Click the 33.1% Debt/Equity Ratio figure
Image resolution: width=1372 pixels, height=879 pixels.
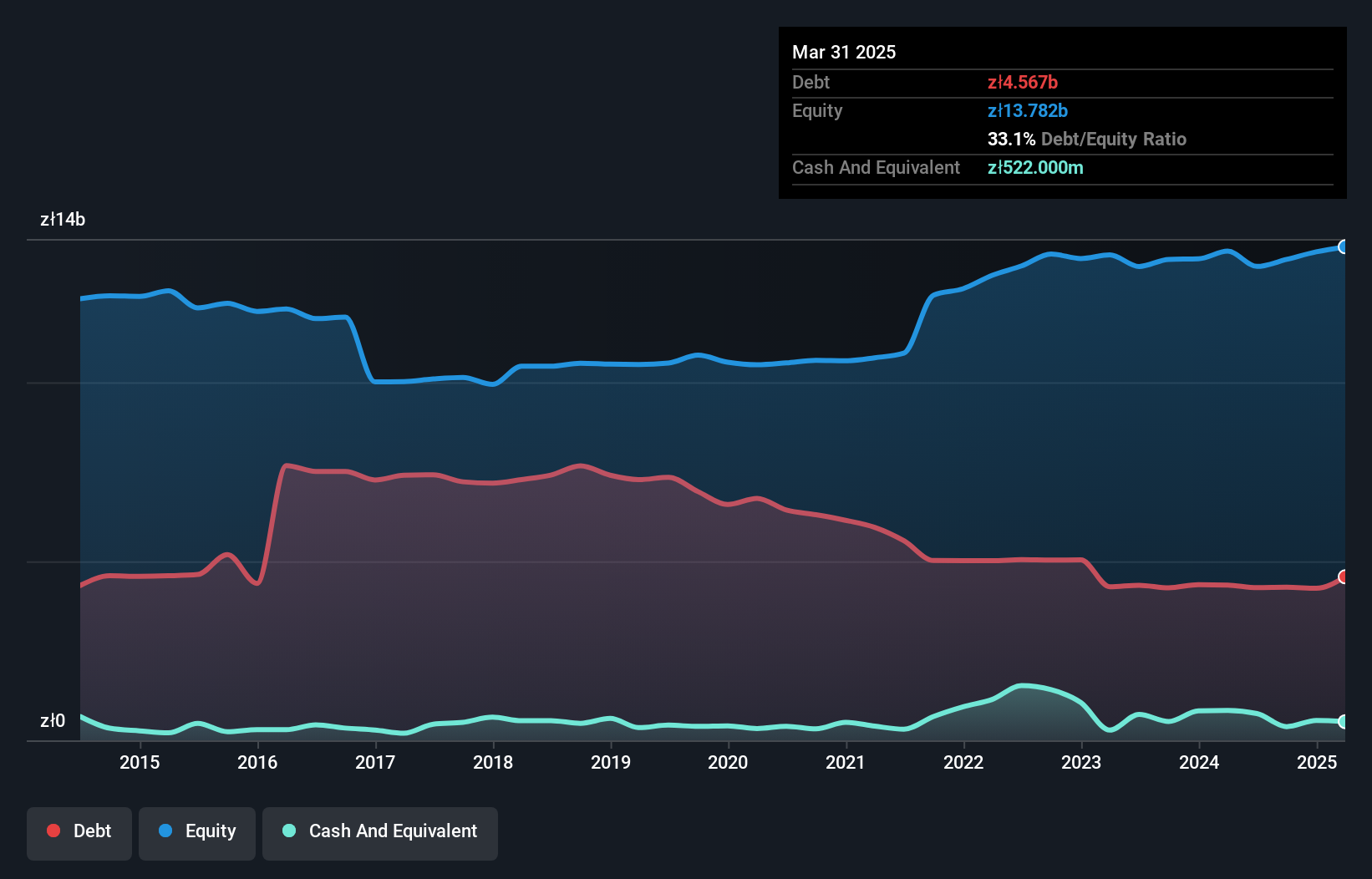tap(1013, 139)
